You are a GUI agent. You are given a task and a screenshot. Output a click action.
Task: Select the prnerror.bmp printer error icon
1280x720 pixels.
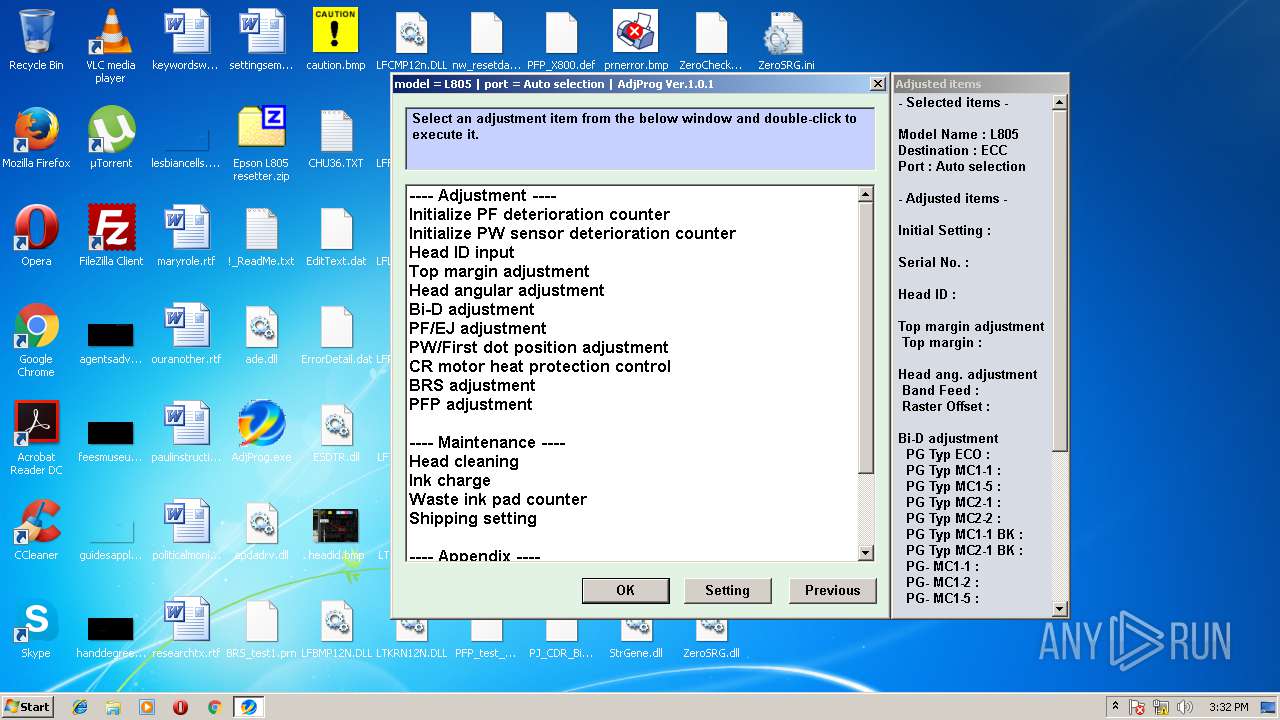pos(636,40)
